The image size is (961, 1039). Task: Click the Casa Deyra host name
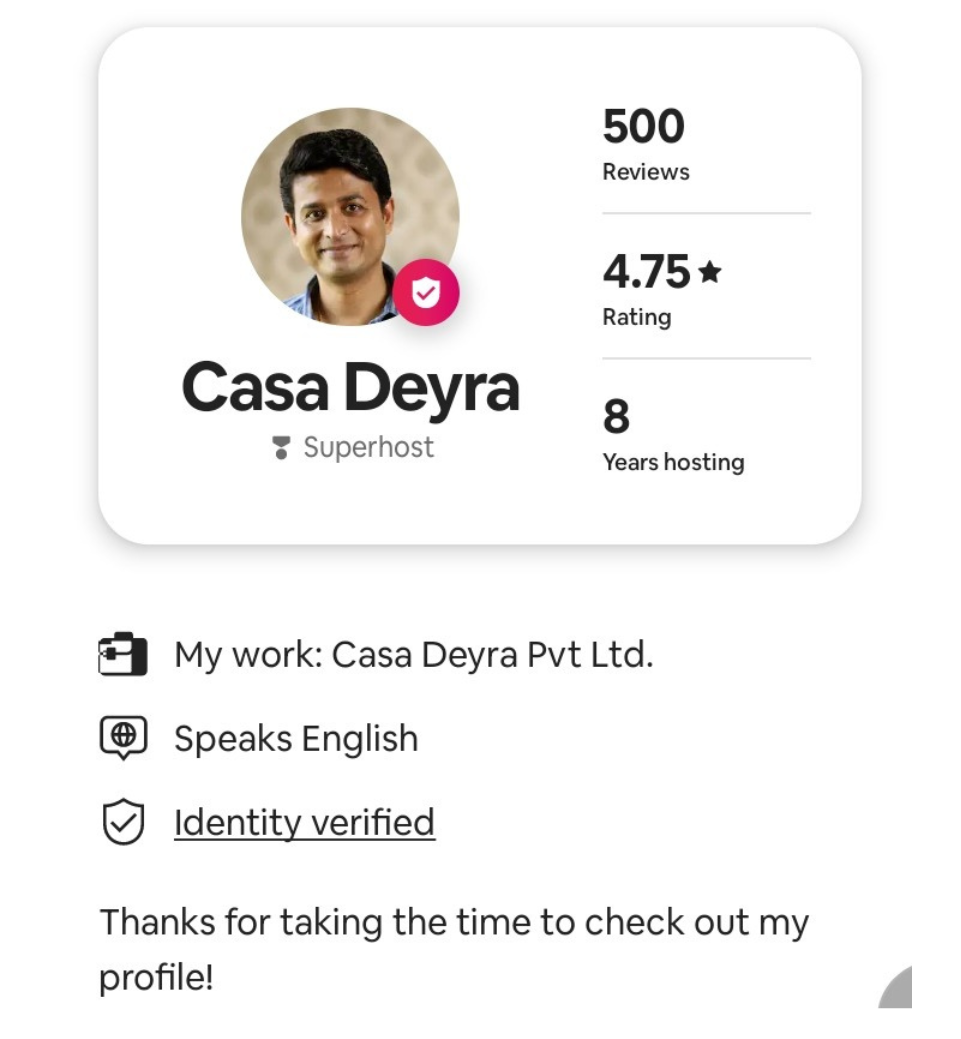[350, 388]
